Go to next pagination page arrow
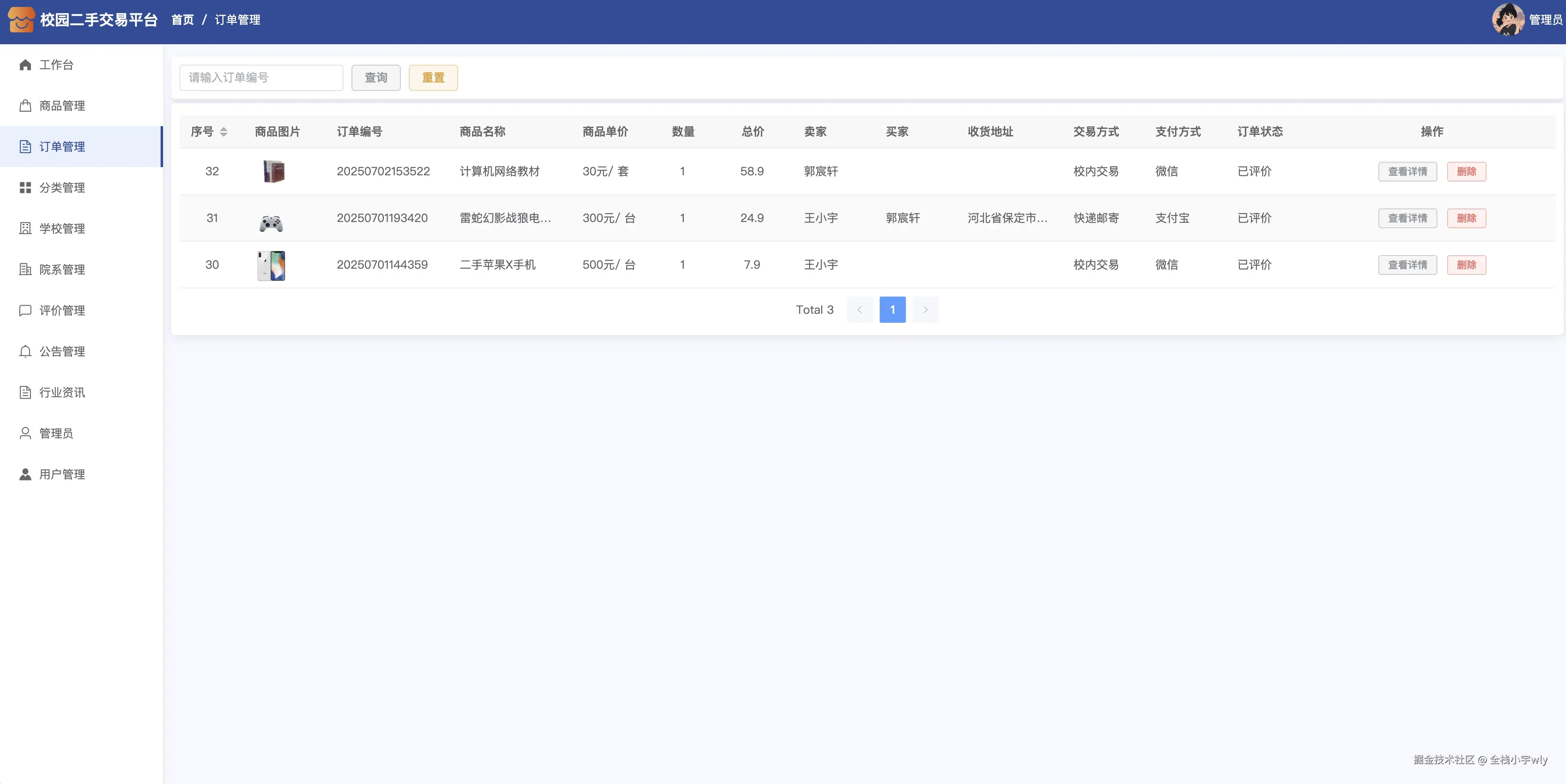The height and width of the screenshot is (784, 1566). coord(925,310)
